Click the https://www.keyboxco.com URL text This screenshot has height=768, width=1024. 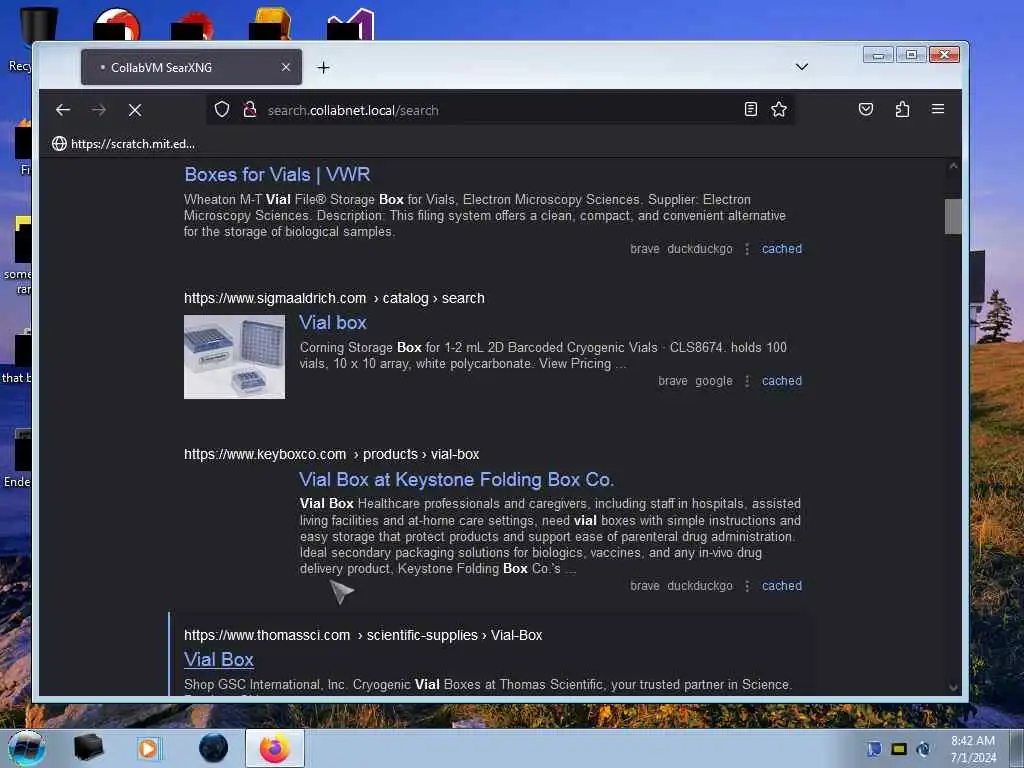tap(265, 455)
